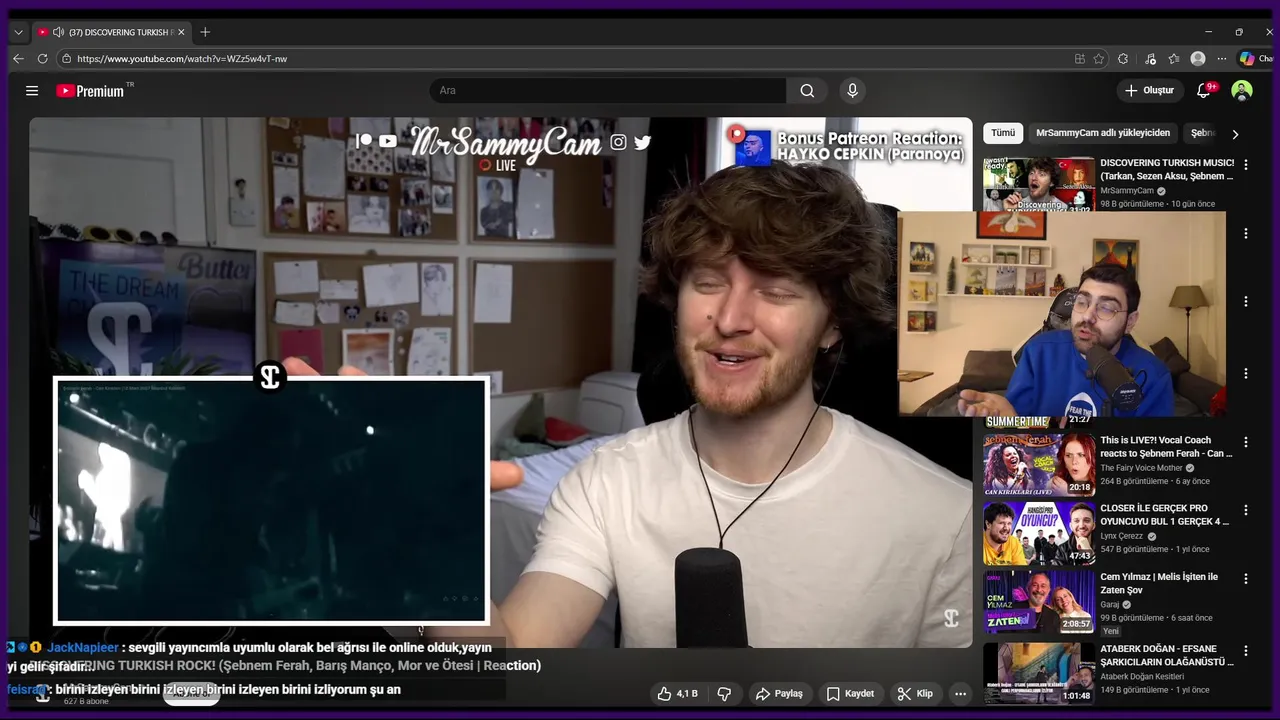The image size is (1280, 720).
Task: Click the main video player
Action: pyautogui.click(x=500, y=383)
